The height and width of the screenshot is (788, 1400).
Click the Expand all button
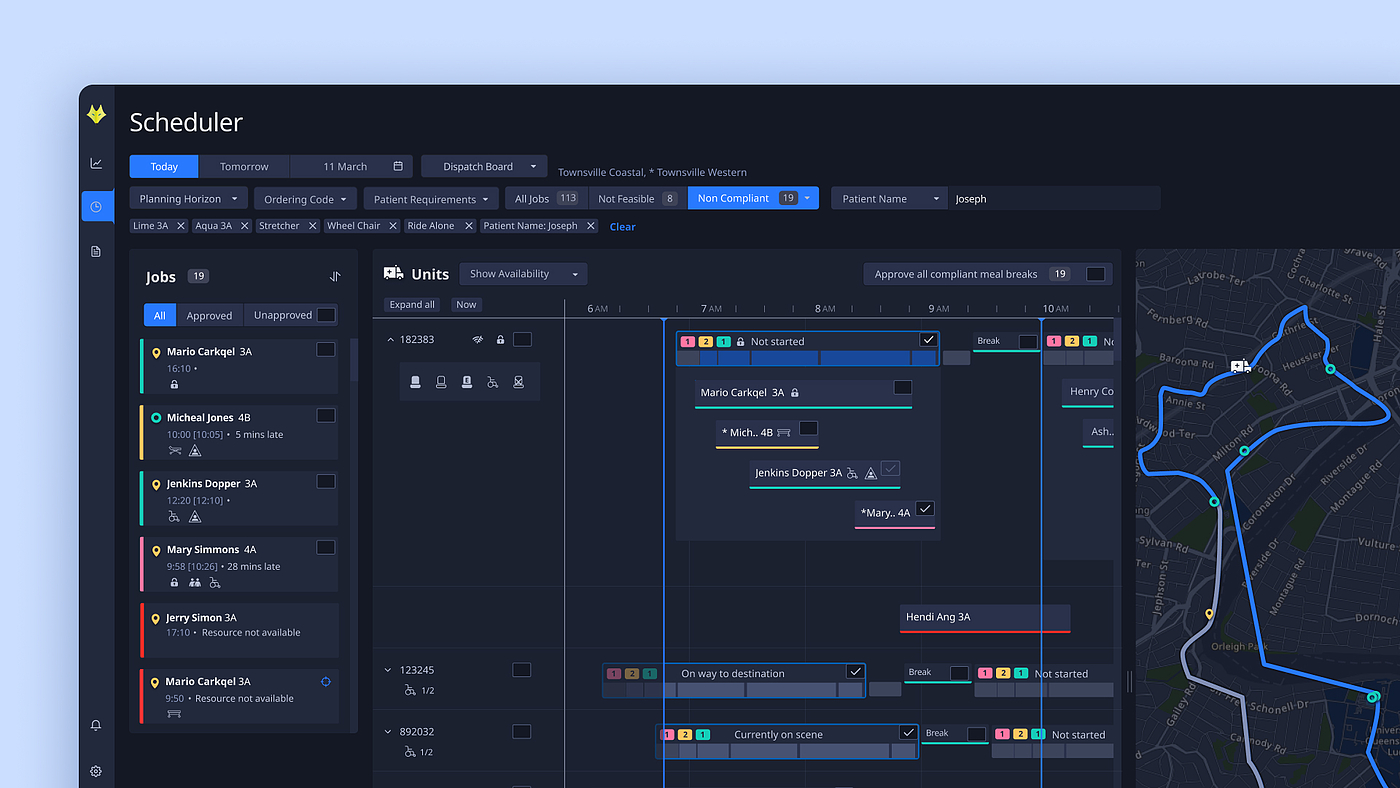pyautogui.click(x=412, y=305)
